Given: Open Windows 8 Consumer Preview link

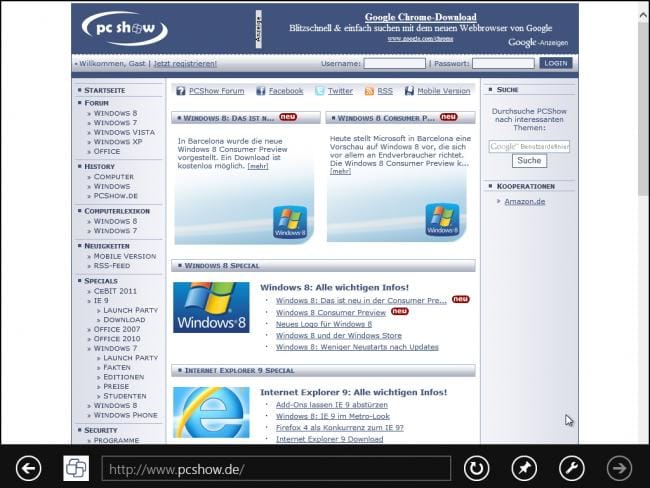Looking at the screenshot, I should click(x=331, y=313).
